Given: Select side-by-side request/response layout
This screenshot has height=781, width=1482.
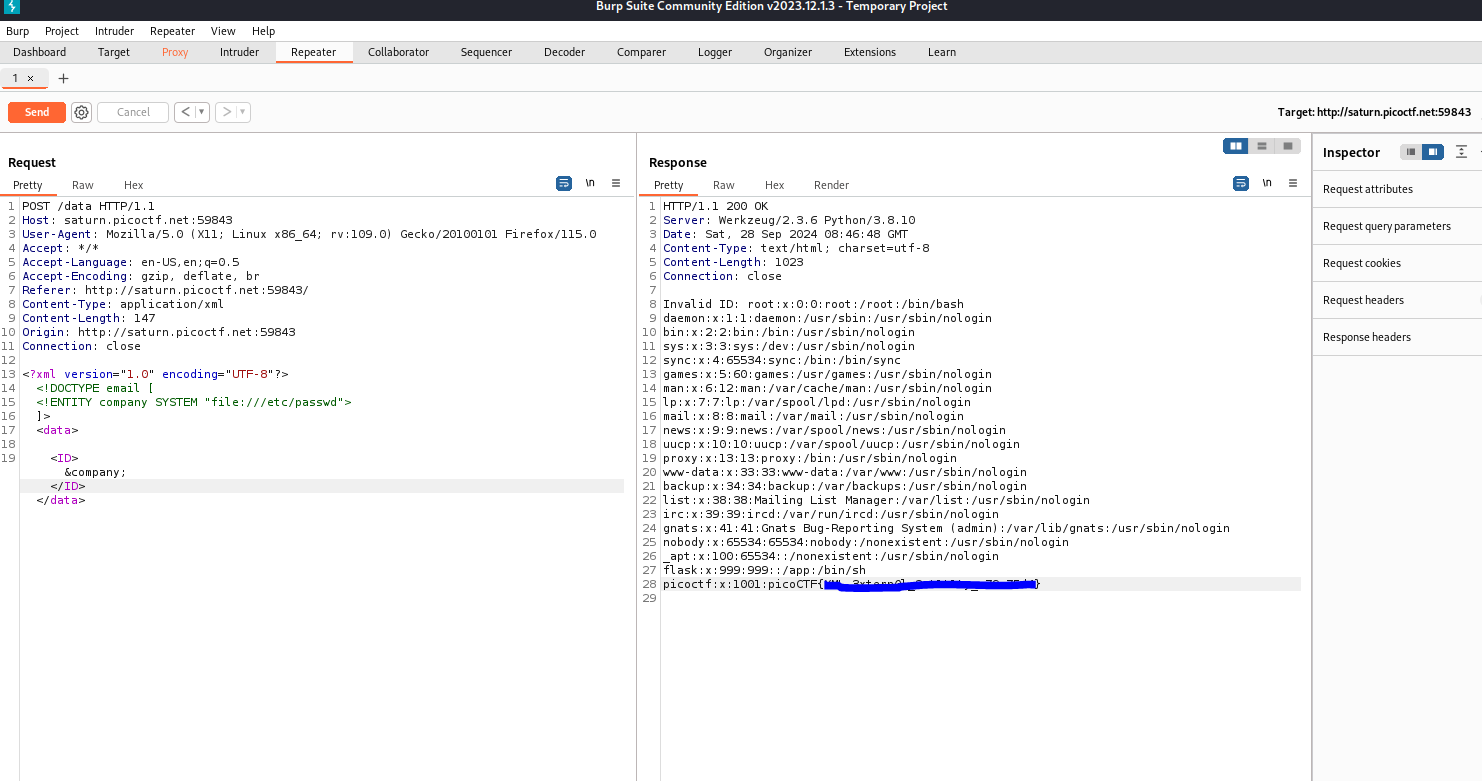Looking at the screenshot, I should point(1236,146).
